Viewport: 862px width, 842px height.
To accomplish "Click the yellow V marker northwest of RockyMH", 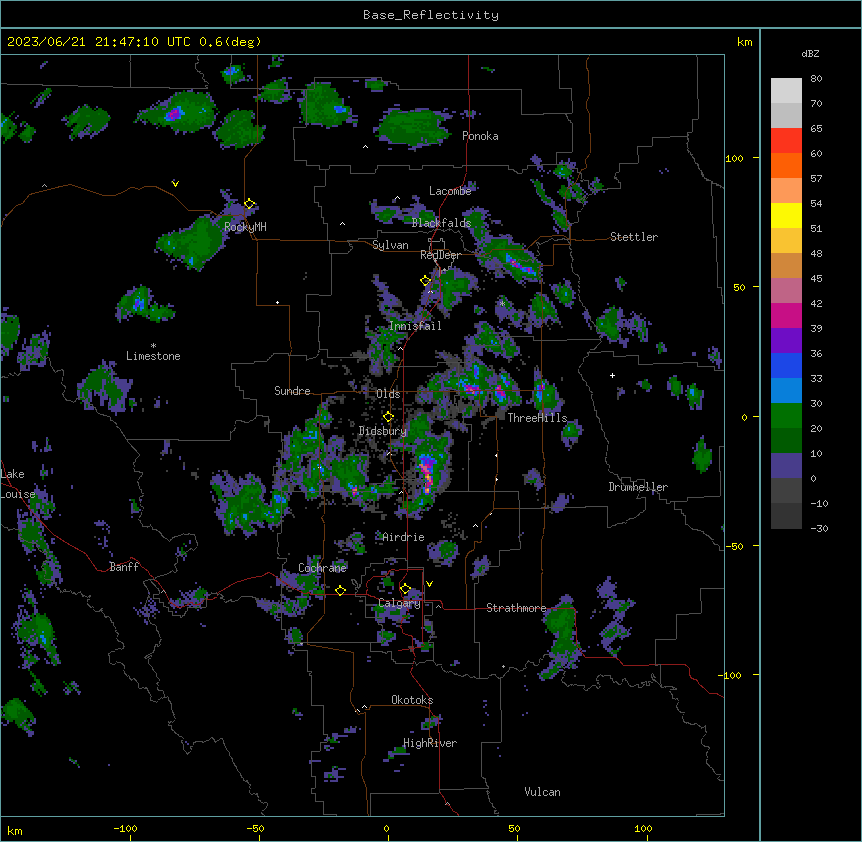I will (x=175, y=184).
